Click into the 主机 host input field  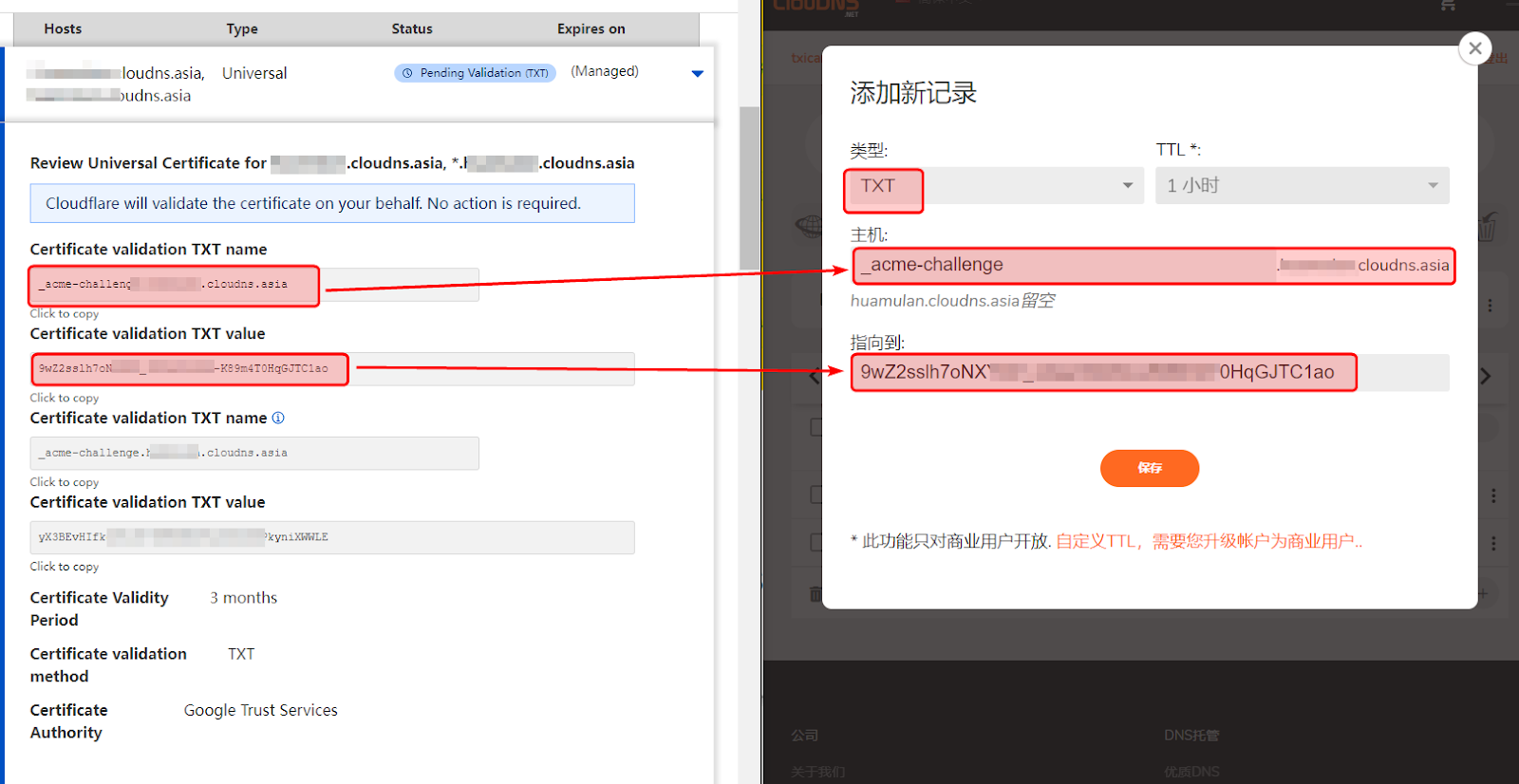(x=1063, y=266)
